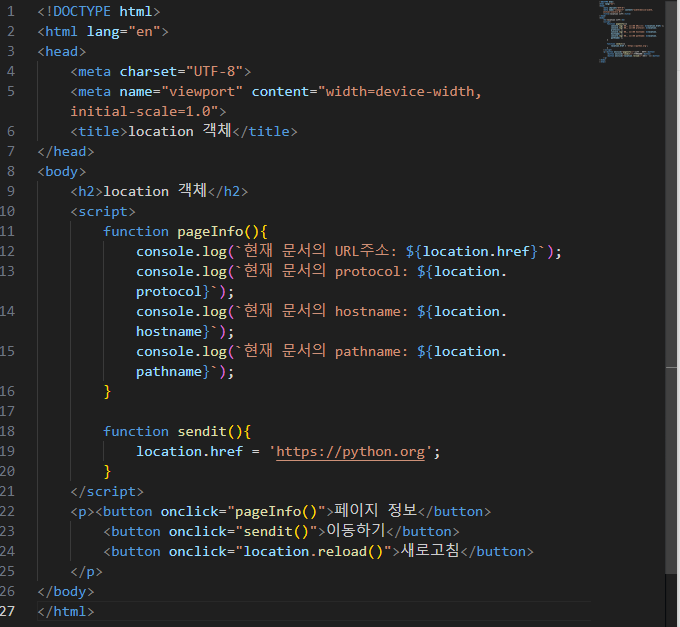This screenshot has width=680, height=627.
Task: Click wrapped 'pathname}`);' continuation line
Action: pos(185,372)
